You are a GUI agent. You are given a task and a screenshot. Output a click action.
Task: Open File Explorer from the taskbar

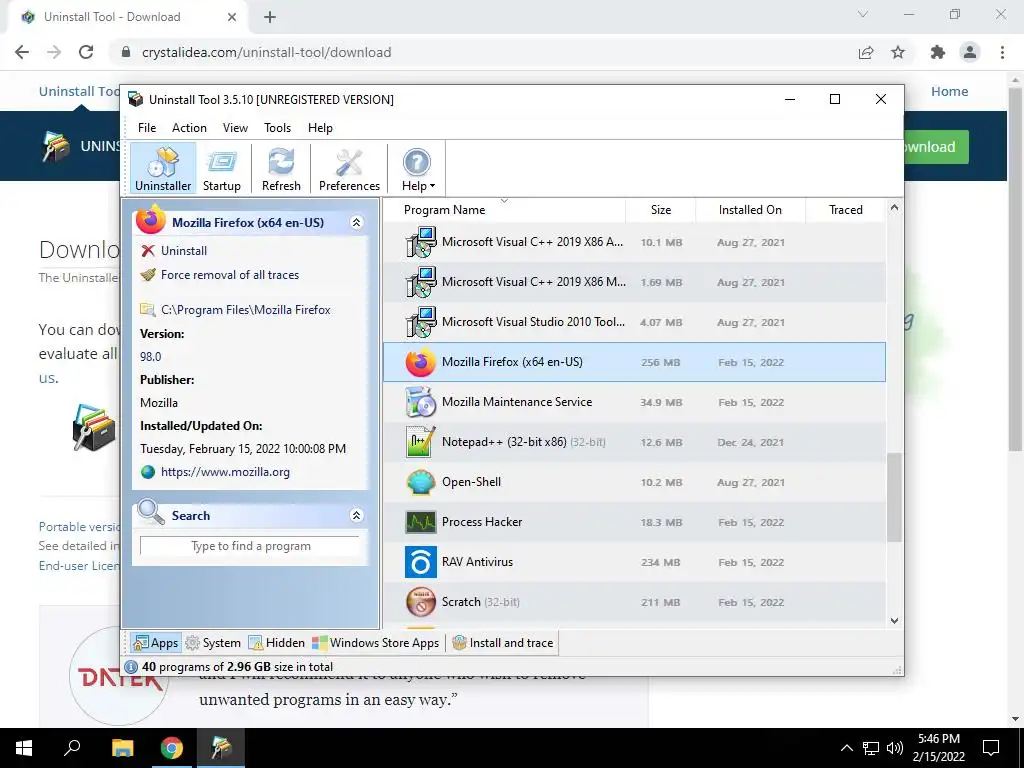(x=122, y=748)
